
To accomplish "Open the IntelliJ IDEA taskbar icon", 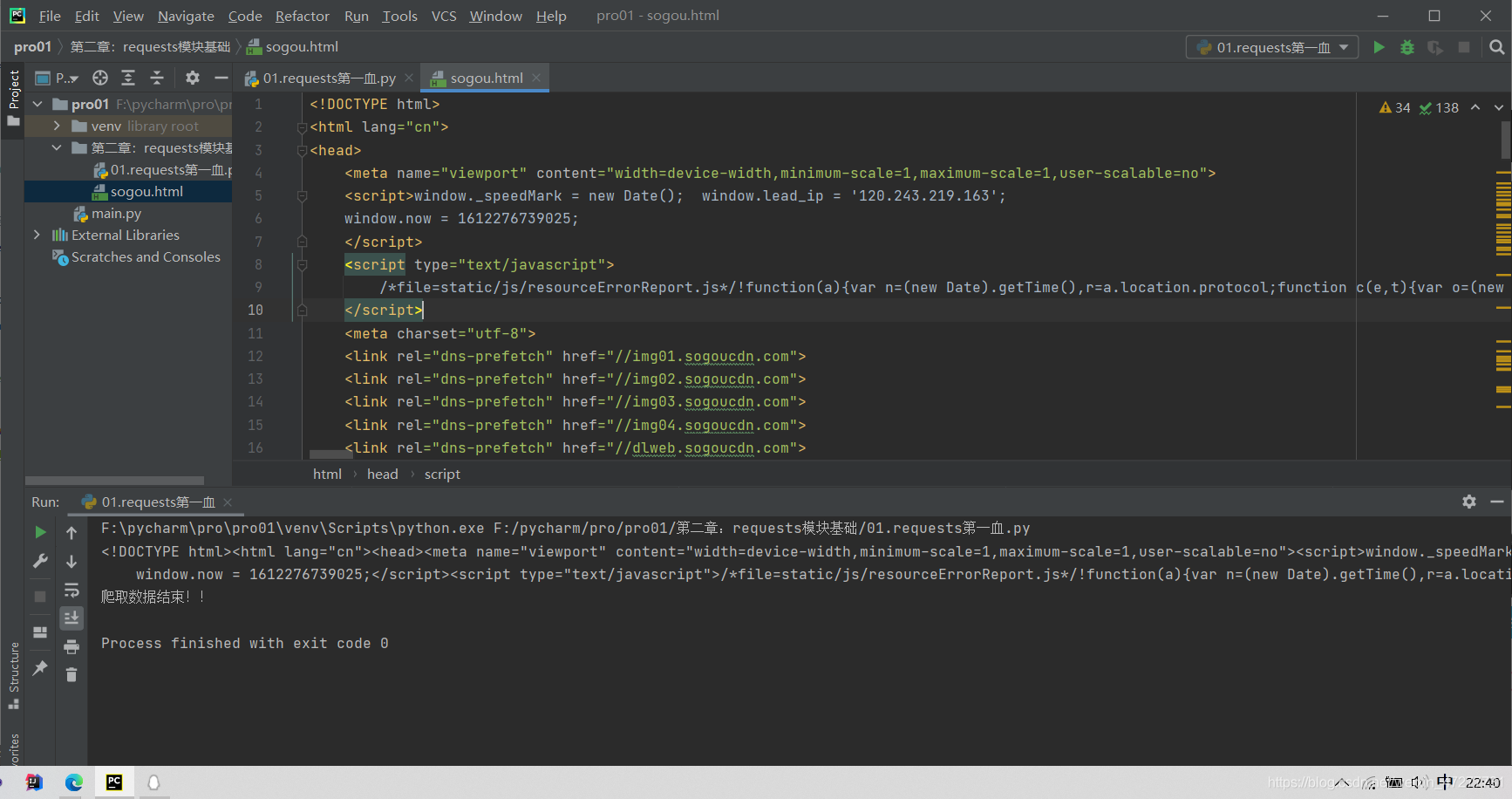I will pos(34,782).
